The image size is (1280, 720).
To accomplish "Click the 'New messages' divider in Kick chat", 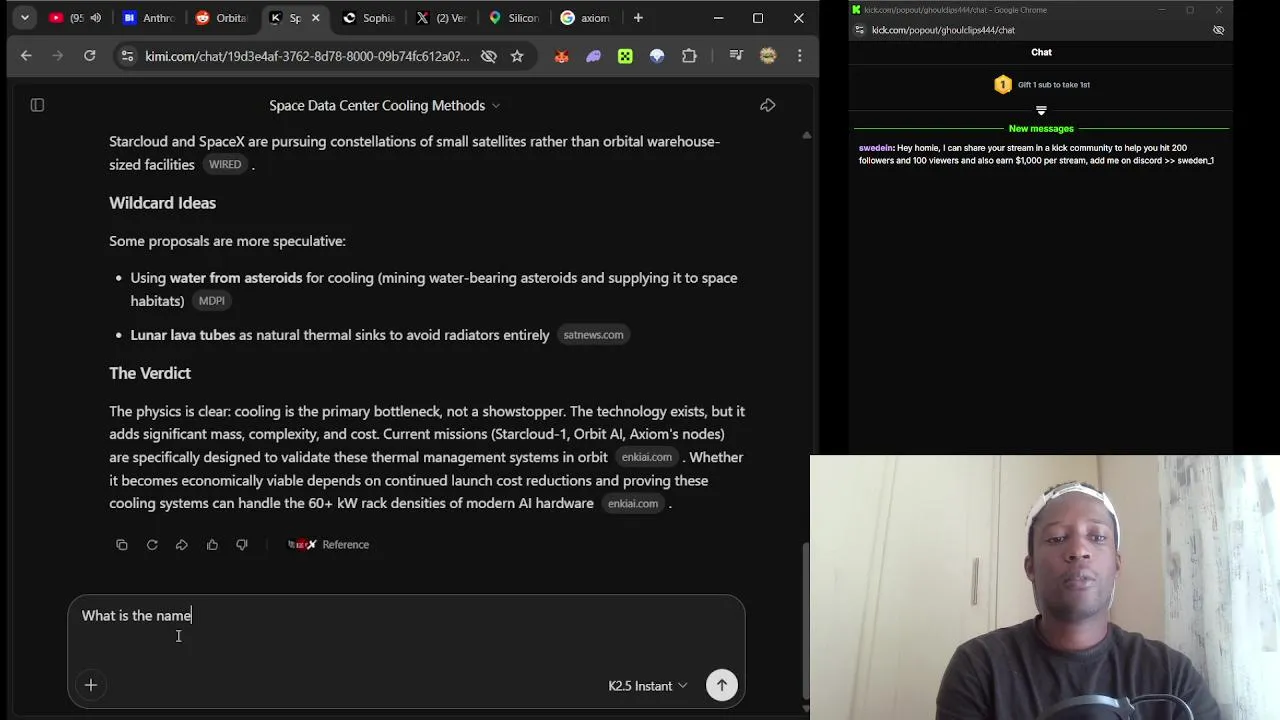I will click(1041, 129).
